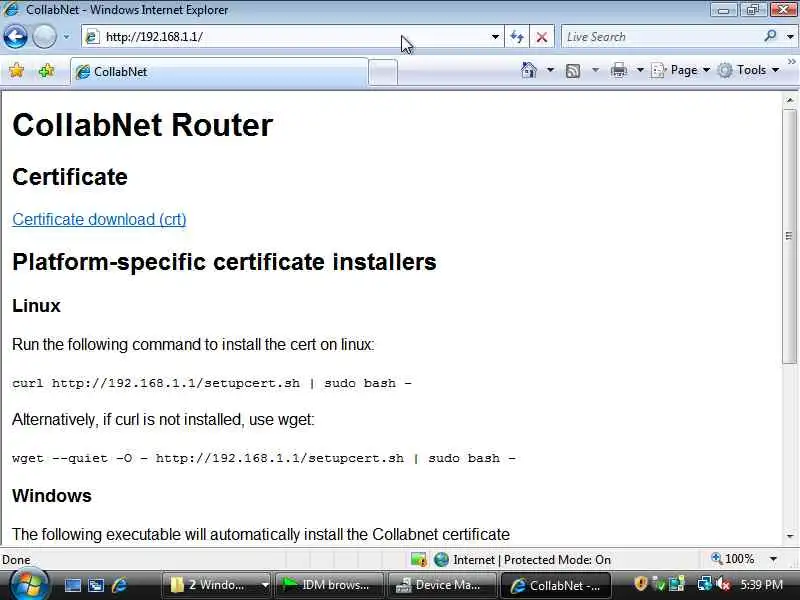Click the Print icon
Viewport: 800px width, 600px height.
pos(618,70)
